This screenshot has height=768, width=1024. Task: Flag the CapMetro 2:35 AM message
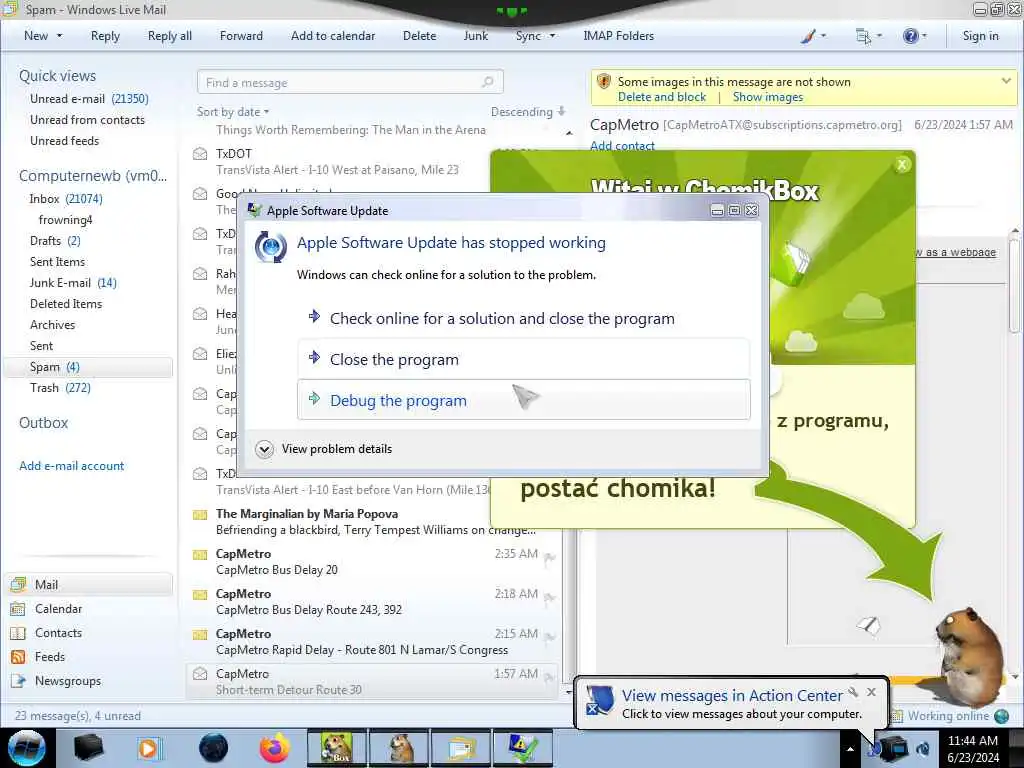pos(550,558)
